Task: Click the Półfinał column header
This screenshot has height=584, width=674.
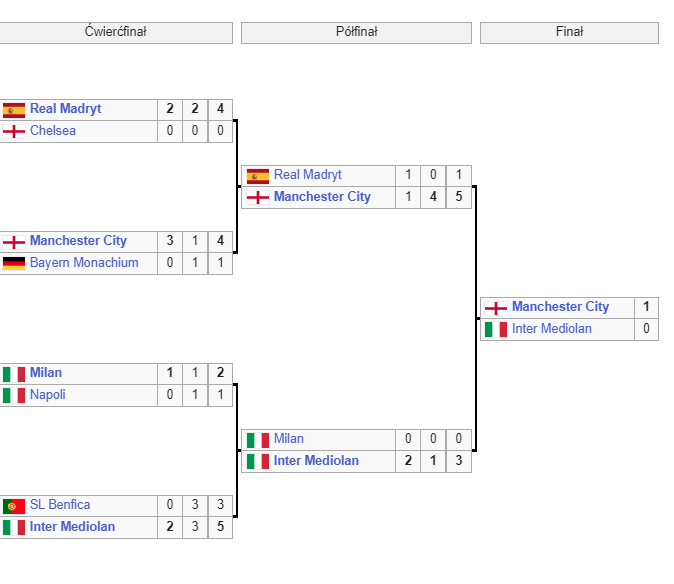Action: tap(356, 33)
